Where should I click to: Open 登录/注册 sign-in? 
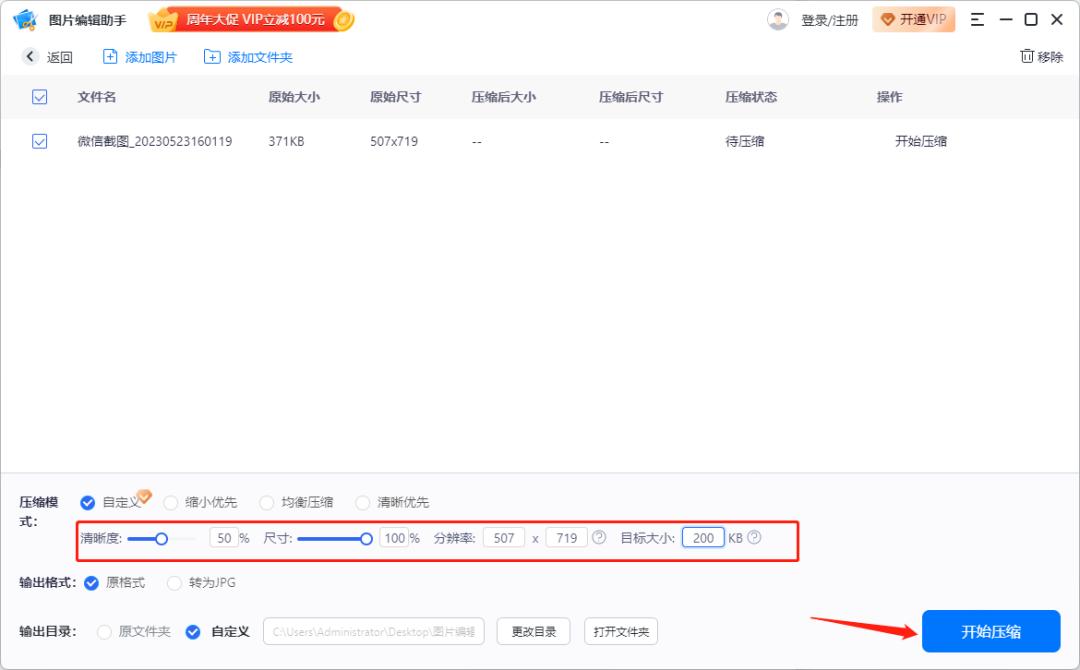click(828, 19)
